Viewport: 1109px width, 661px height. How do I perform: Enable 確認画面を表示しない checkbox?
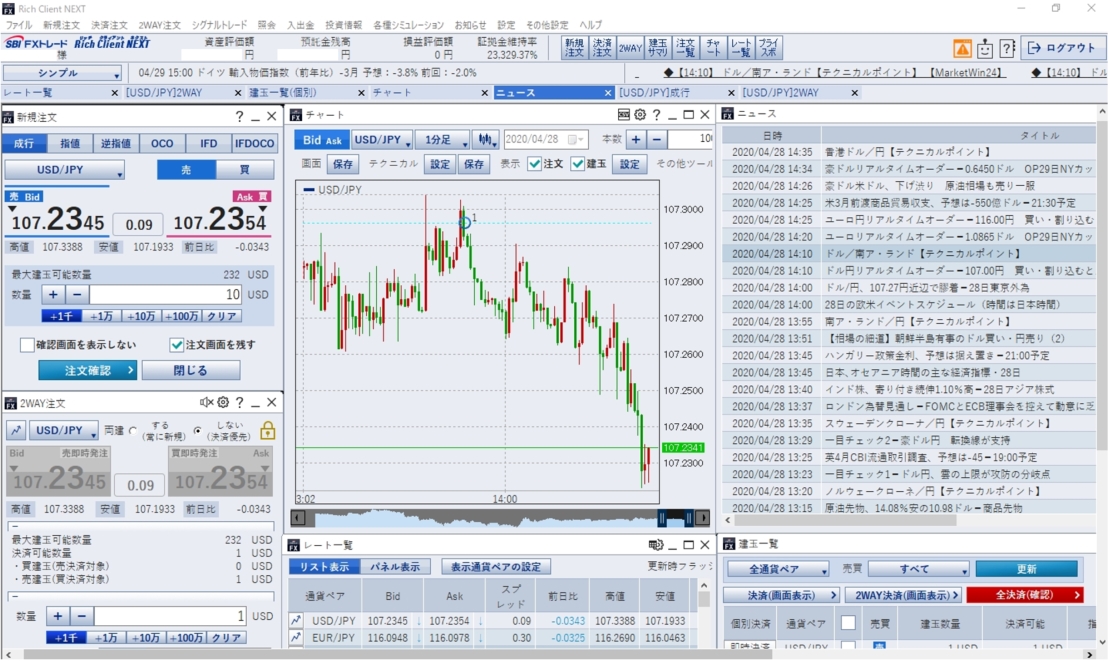tap(28, 345)
